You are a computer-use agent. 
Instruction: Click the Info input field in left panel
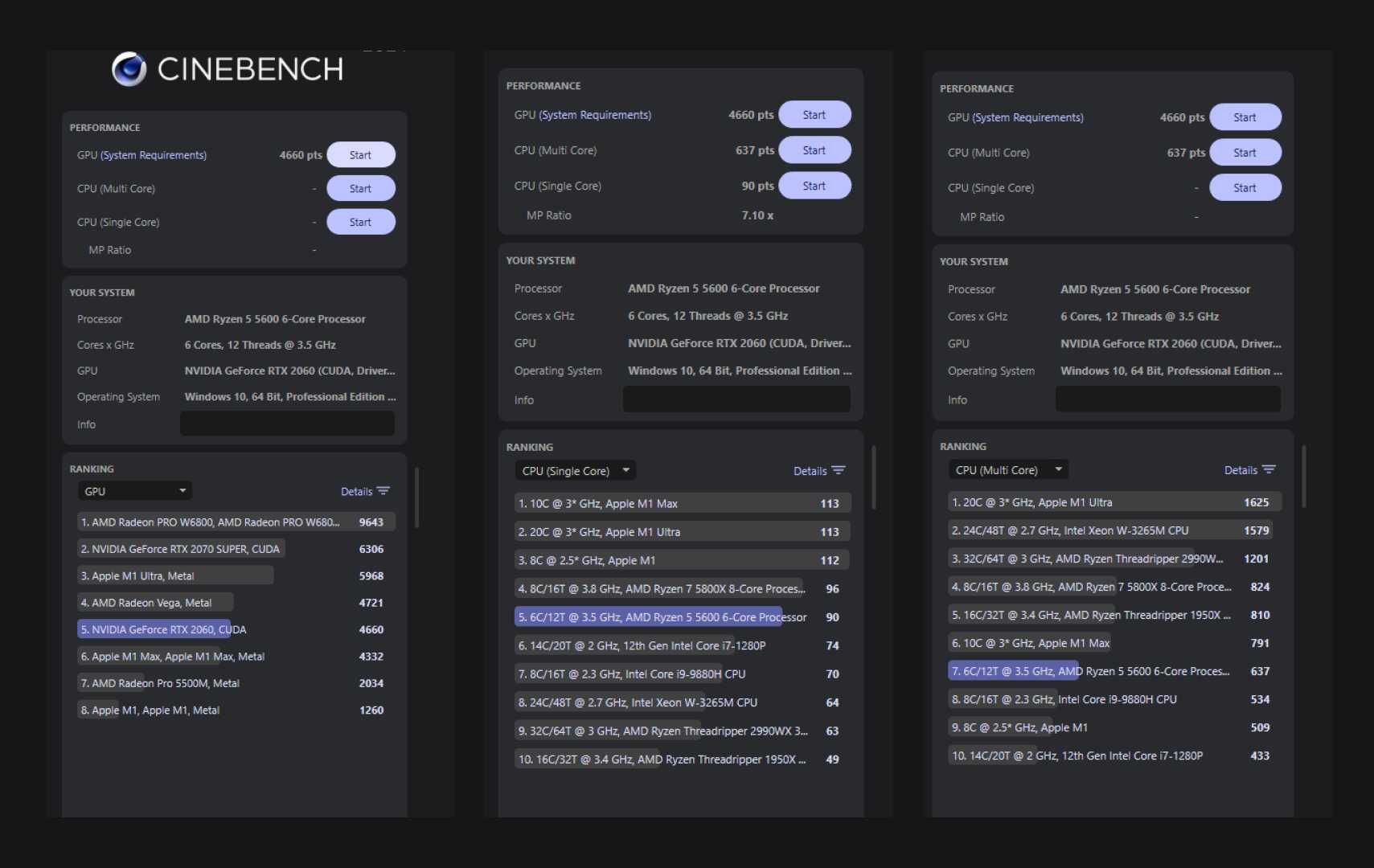click(287, 424)
